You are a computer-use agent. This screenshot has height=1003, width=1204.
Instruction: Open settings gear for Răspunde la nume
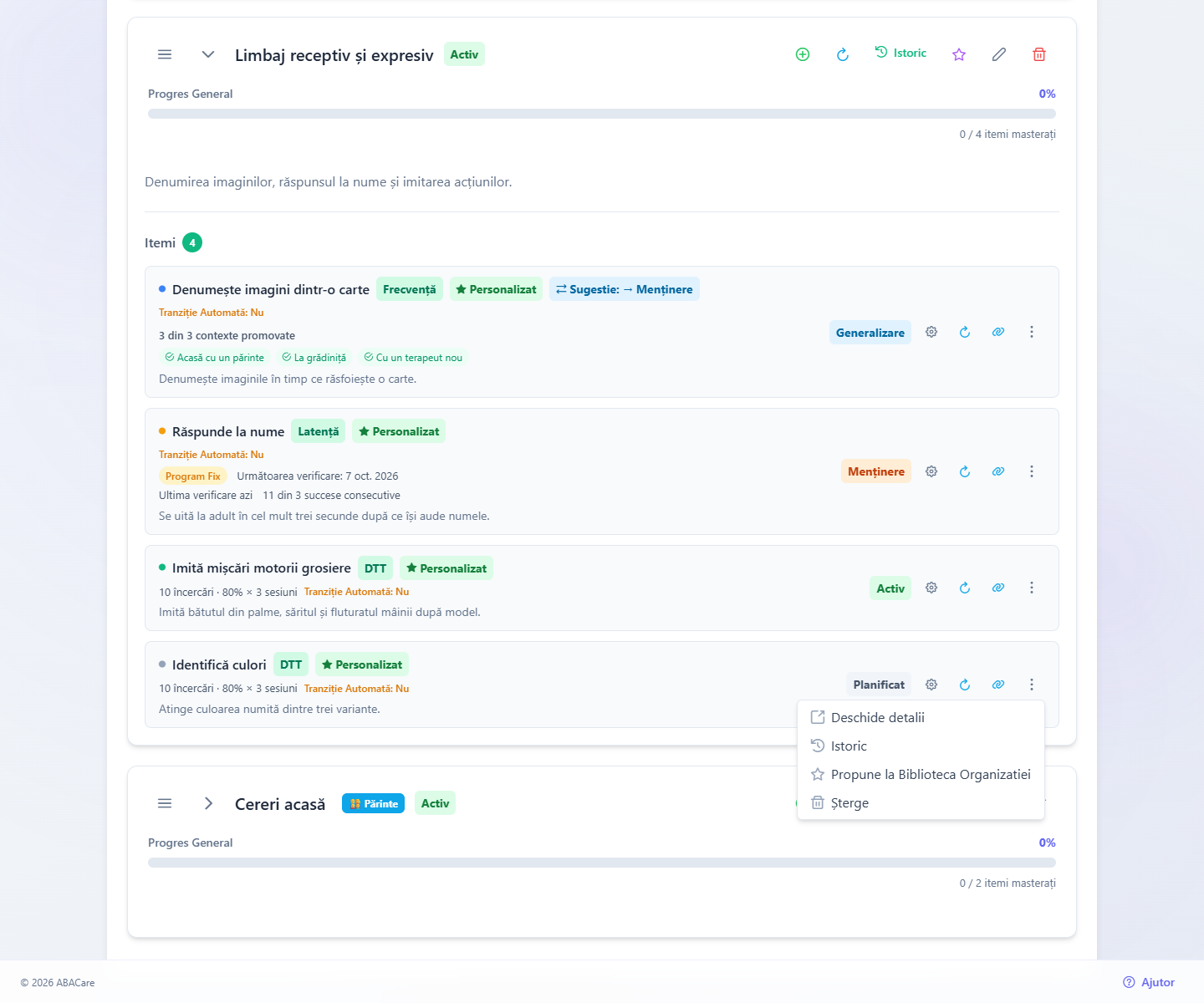point(931,471)
